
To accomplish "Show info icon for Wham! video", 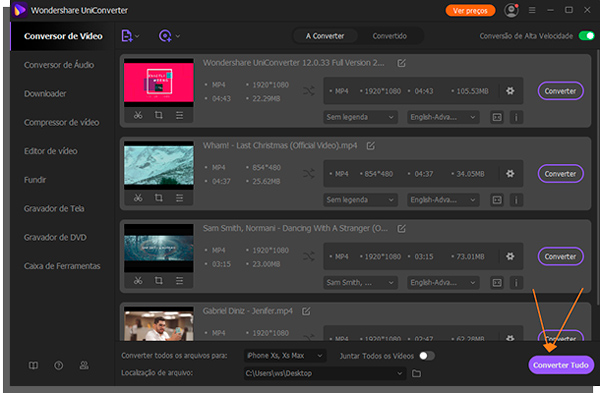I will tap(516, 200).
